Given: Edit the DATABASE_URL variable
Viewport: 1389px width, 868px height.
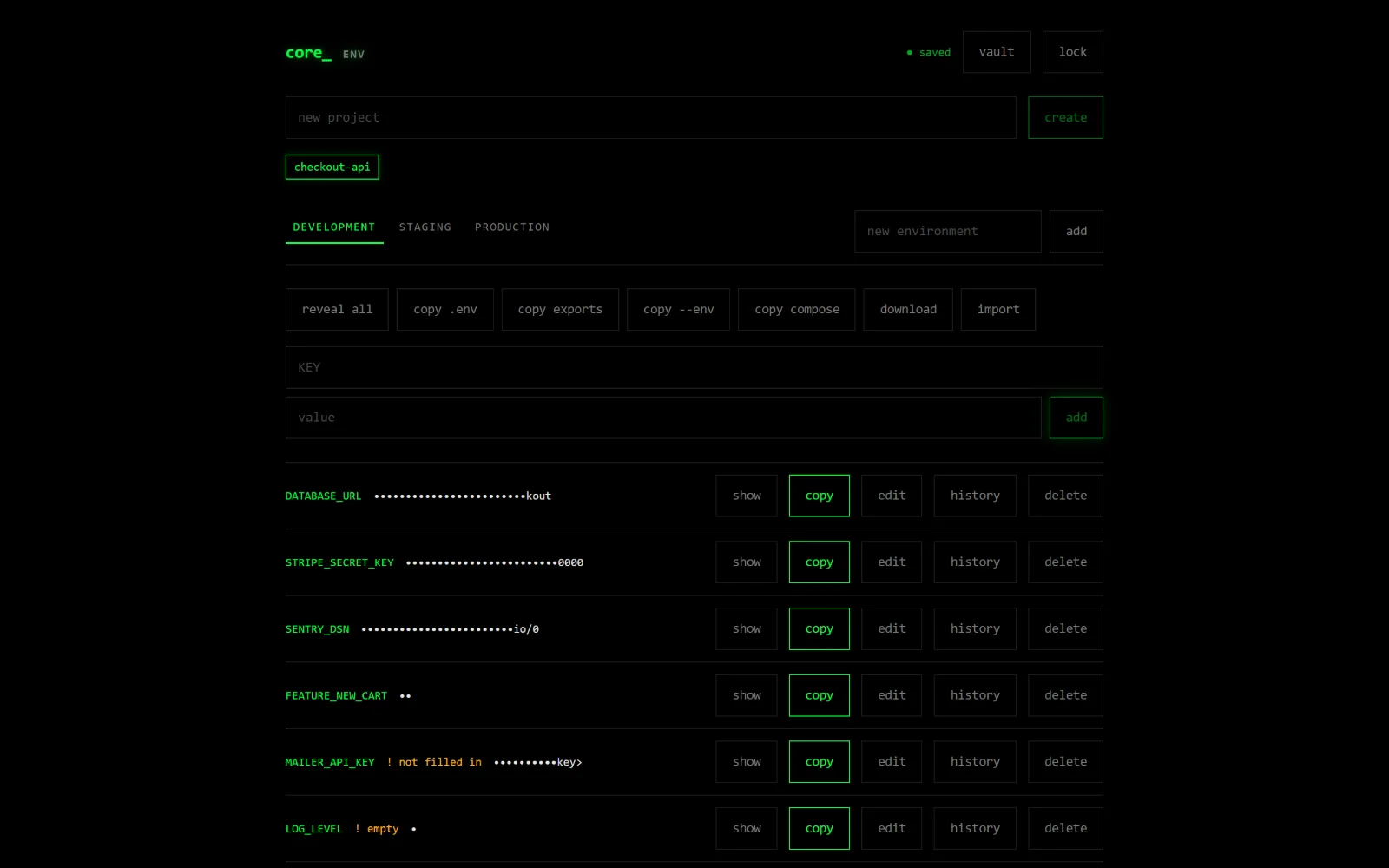Looking at the screenshot, I should tap(892, 496).
